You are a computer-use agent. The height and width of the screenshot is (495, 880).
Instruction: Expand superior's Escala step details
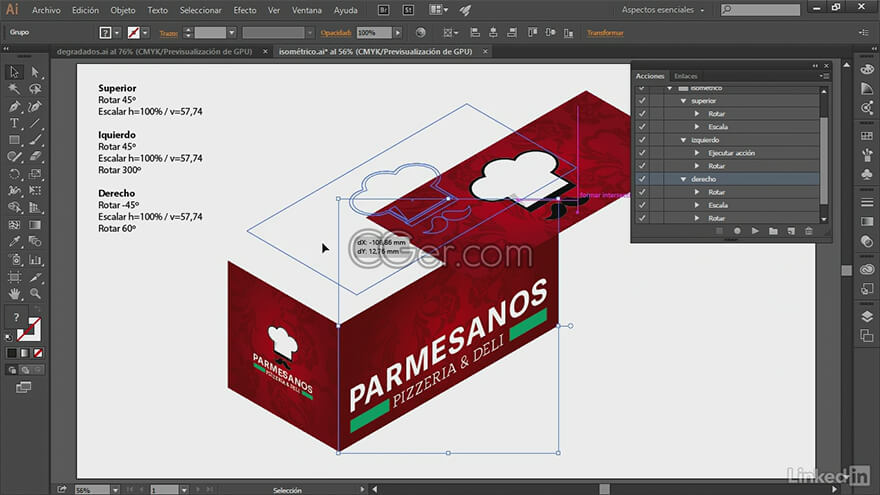coord(697,126)
